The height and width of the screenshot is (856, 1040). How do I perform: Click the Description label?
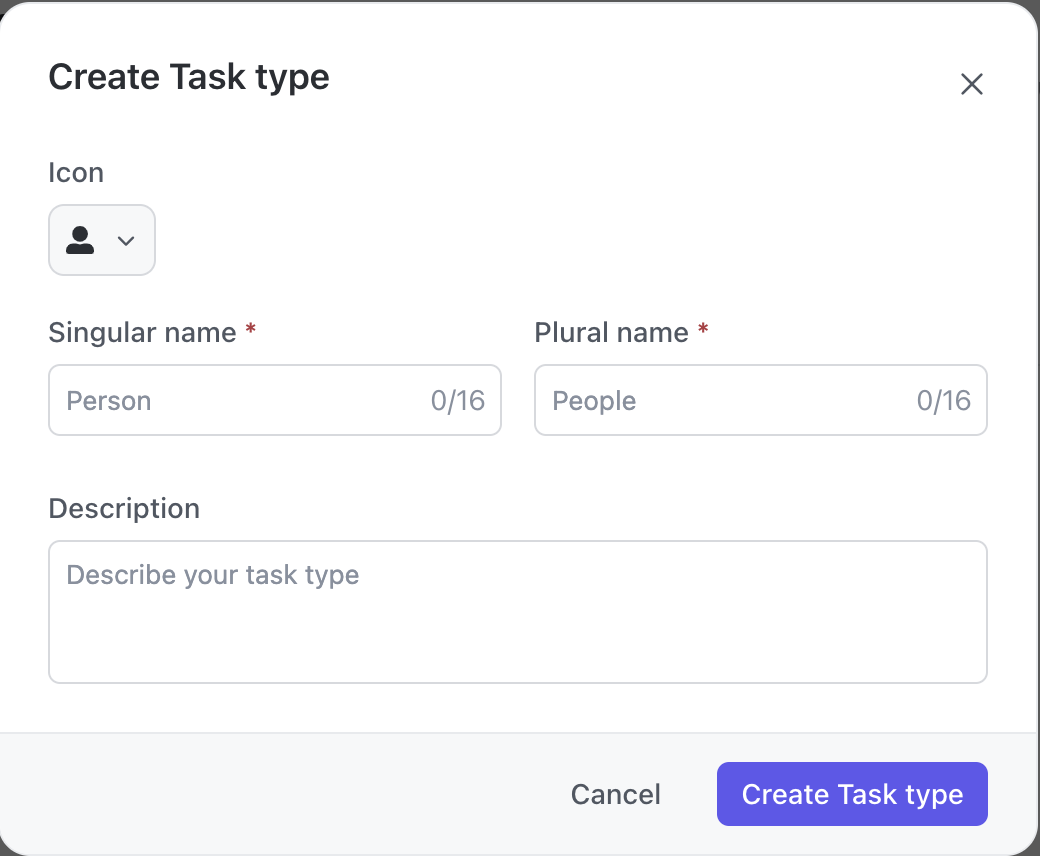click(123, 508)
